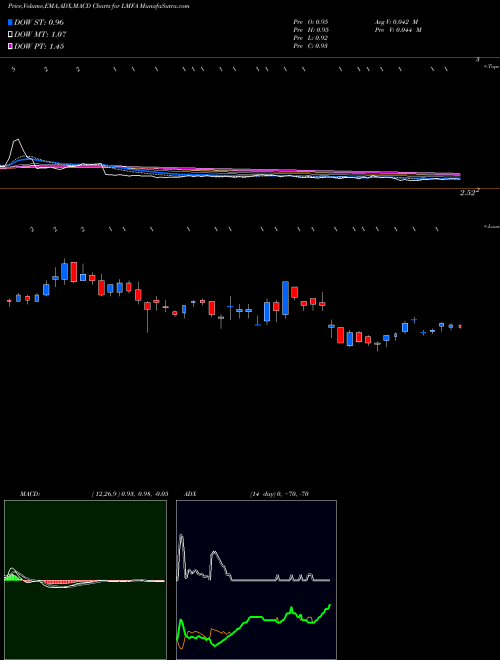Click the '2.52' lower axis value
500x660 pixels.
469,193
